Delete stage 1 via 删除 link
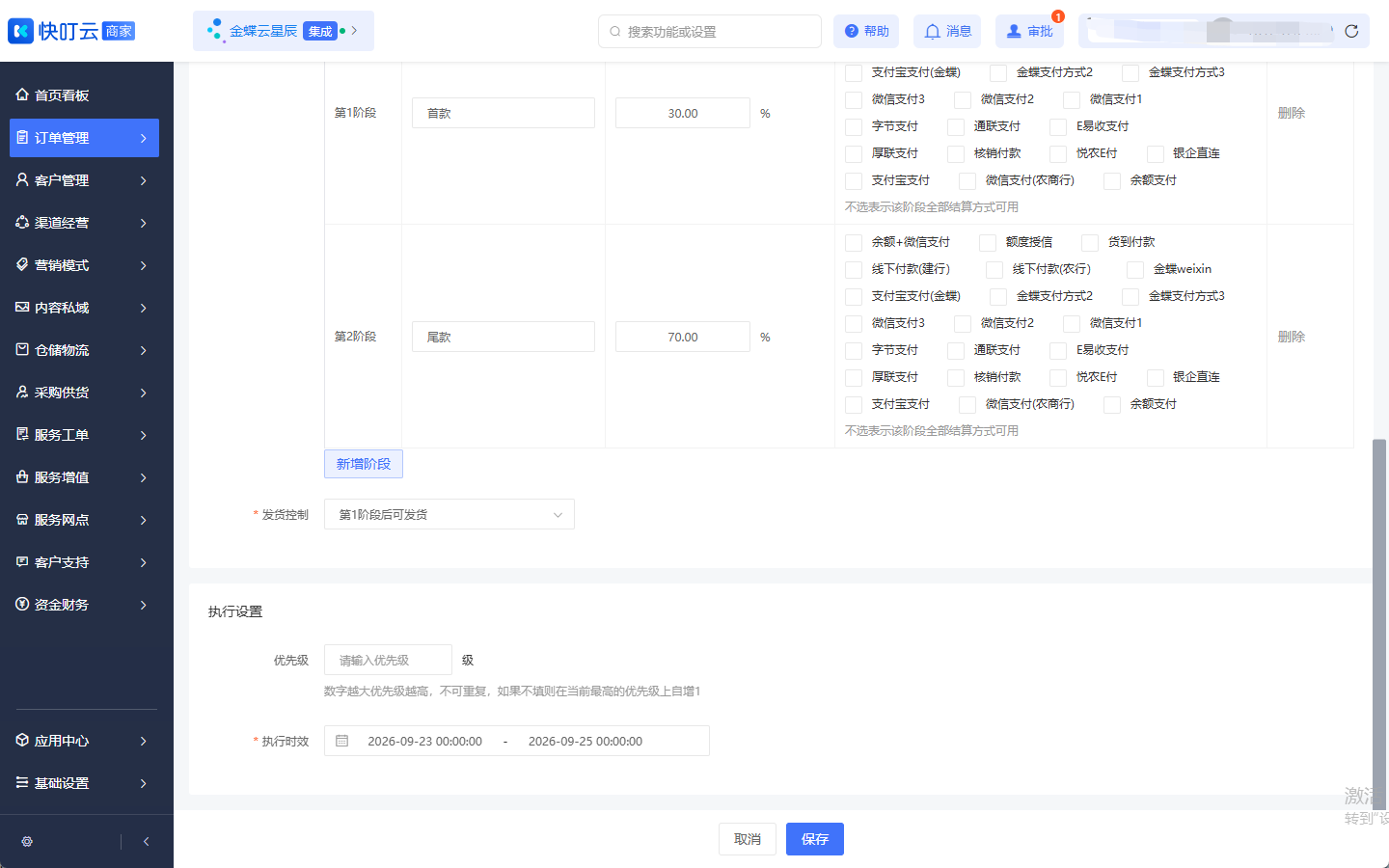Viewport: 1389px width, 868px height. tap(1292, 113)
